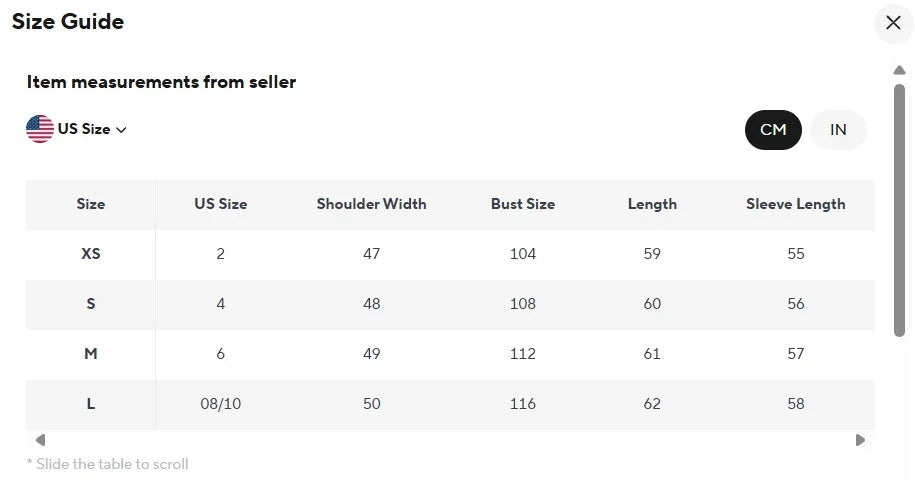915x480 pixels.
Task: Click the table's scroll right arrow
Action: click(860, 440)
